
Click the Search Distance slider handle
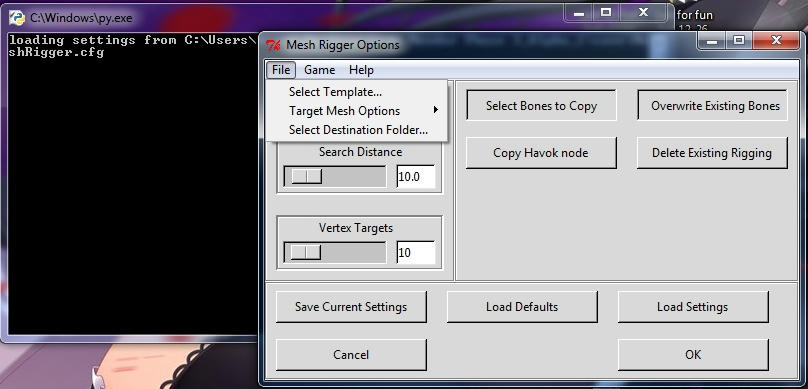(307, 176)
